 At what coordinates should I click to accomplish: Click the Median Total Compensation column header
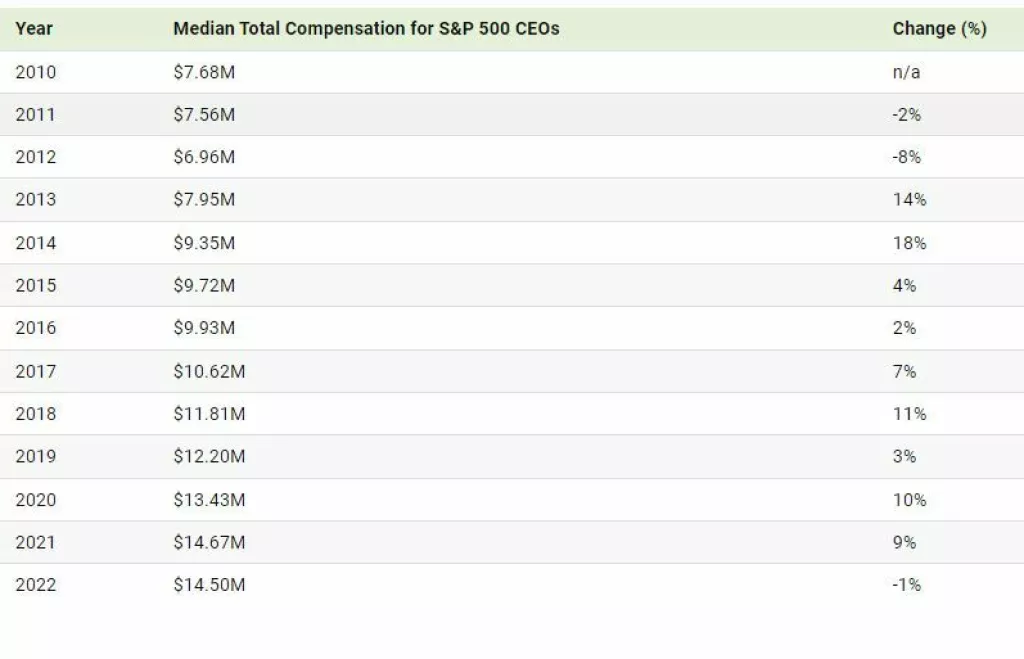(x=366, y=29)
